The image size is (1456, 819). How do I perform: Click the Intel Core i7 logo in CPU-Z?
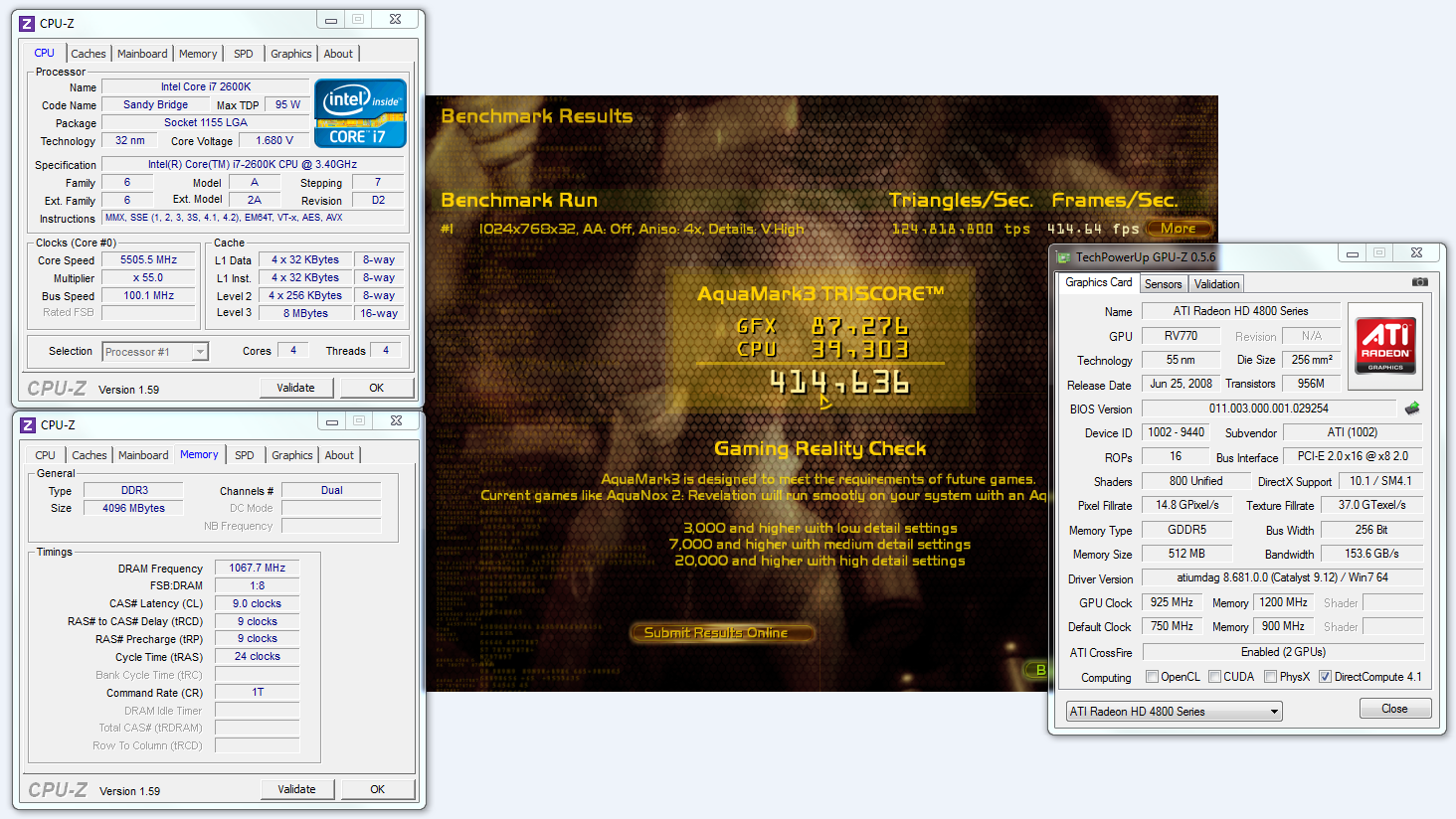[360, 113]
